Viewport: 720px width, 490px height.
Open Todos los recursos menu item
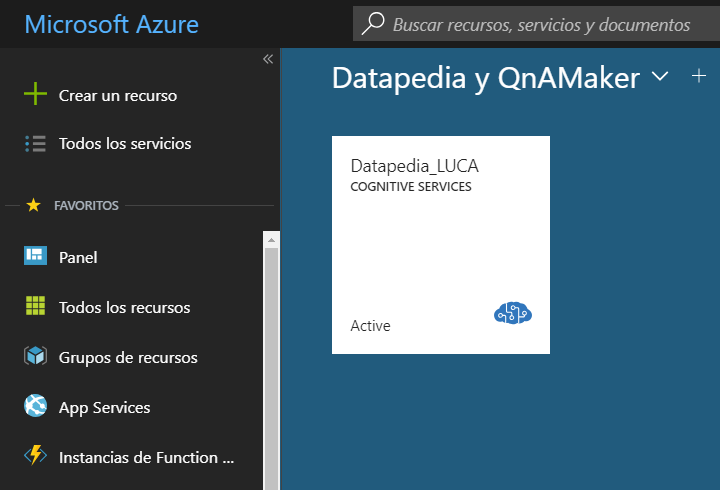[x=124, y=307]
